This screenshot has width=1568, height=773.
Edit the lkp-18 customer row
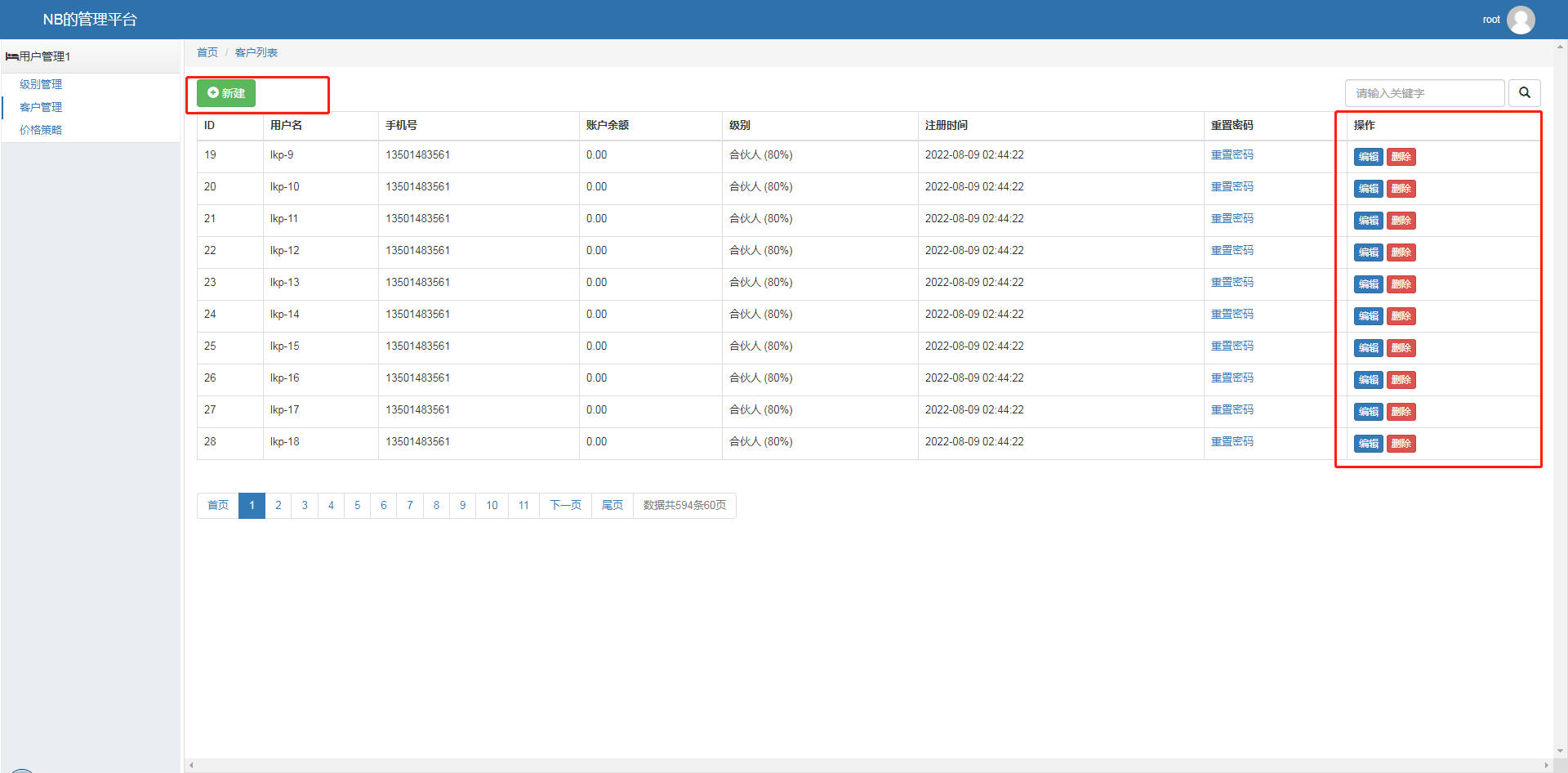[1368, 444]
